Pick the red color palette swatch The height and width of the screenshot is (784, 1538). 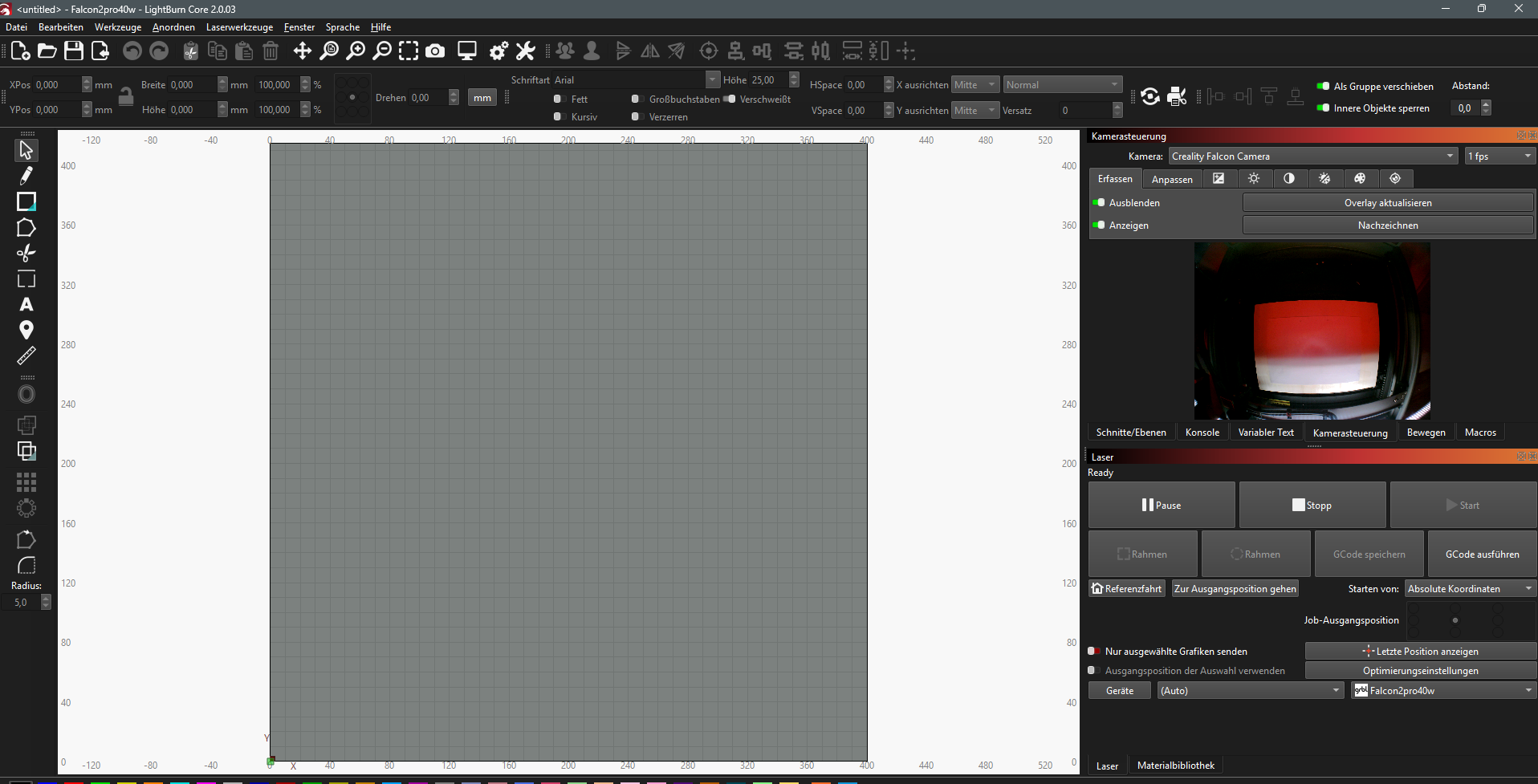74,781
